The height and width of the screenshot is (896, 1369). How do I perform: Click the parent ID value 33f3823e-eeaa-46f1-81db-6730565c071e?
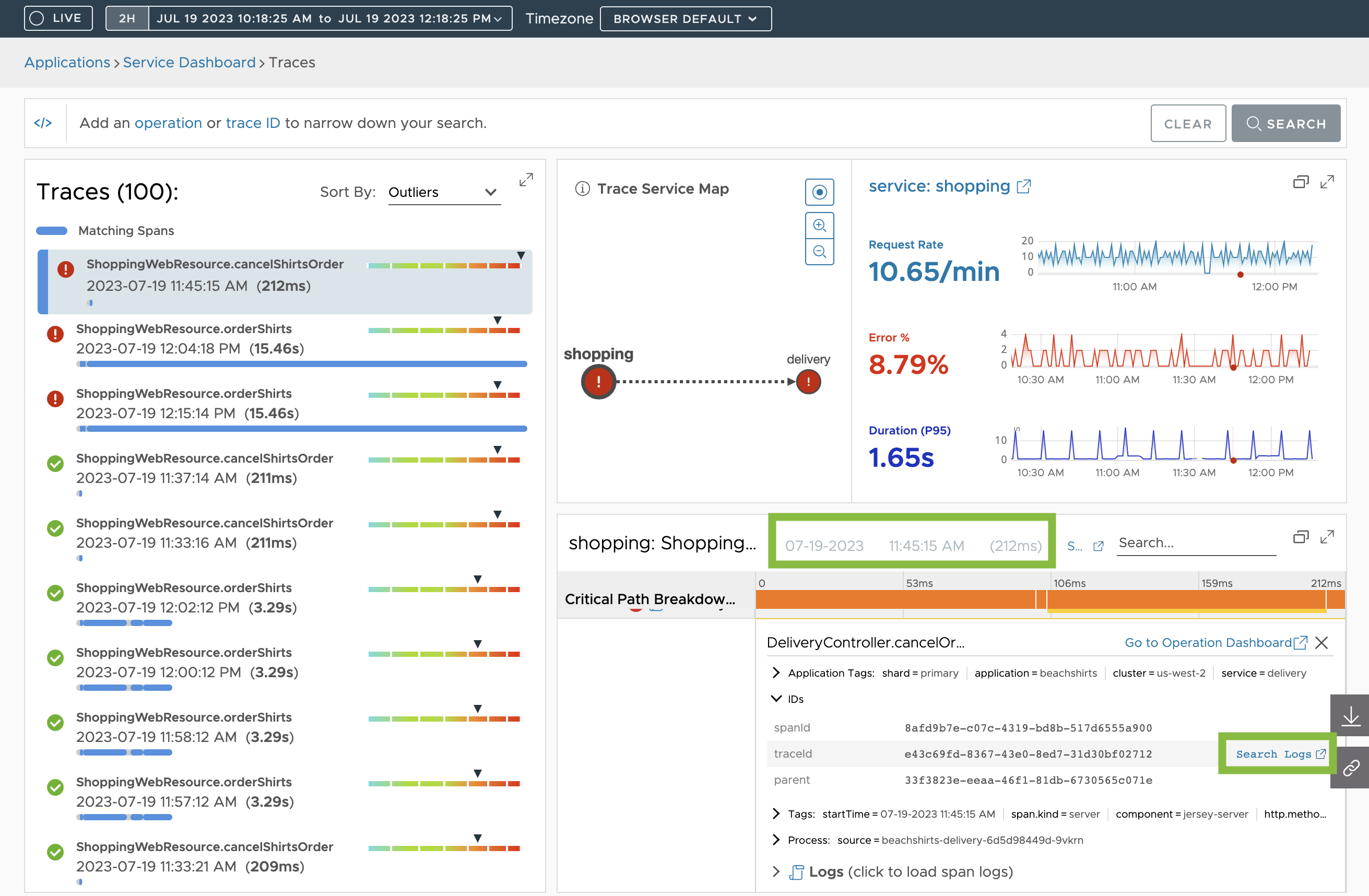point(1028,780)
